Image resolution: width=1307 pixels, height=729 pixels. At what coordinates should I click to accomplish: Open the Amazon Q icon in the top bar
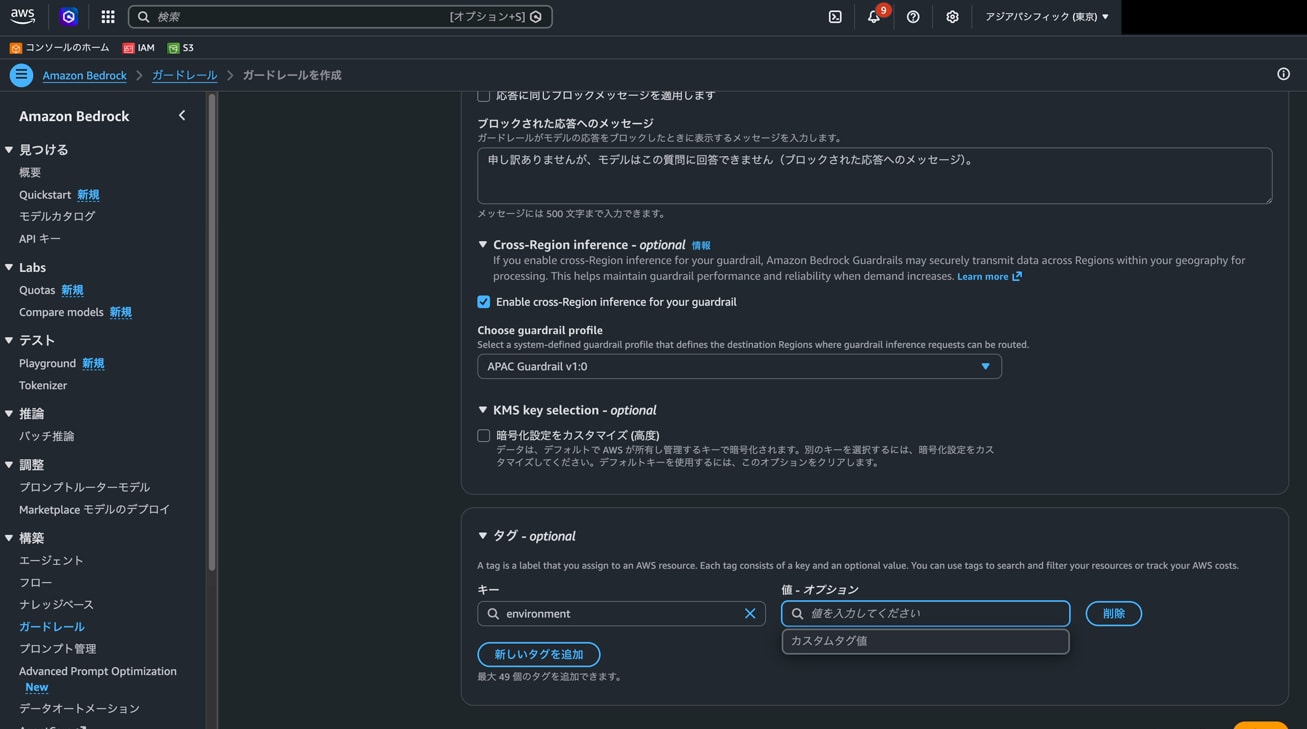[x=68, y=16]
